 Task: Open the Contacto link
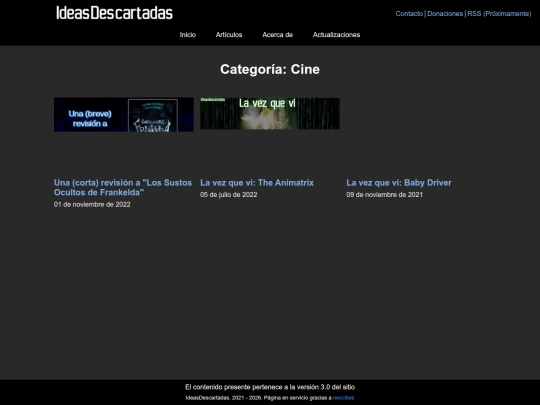point(409,14)
